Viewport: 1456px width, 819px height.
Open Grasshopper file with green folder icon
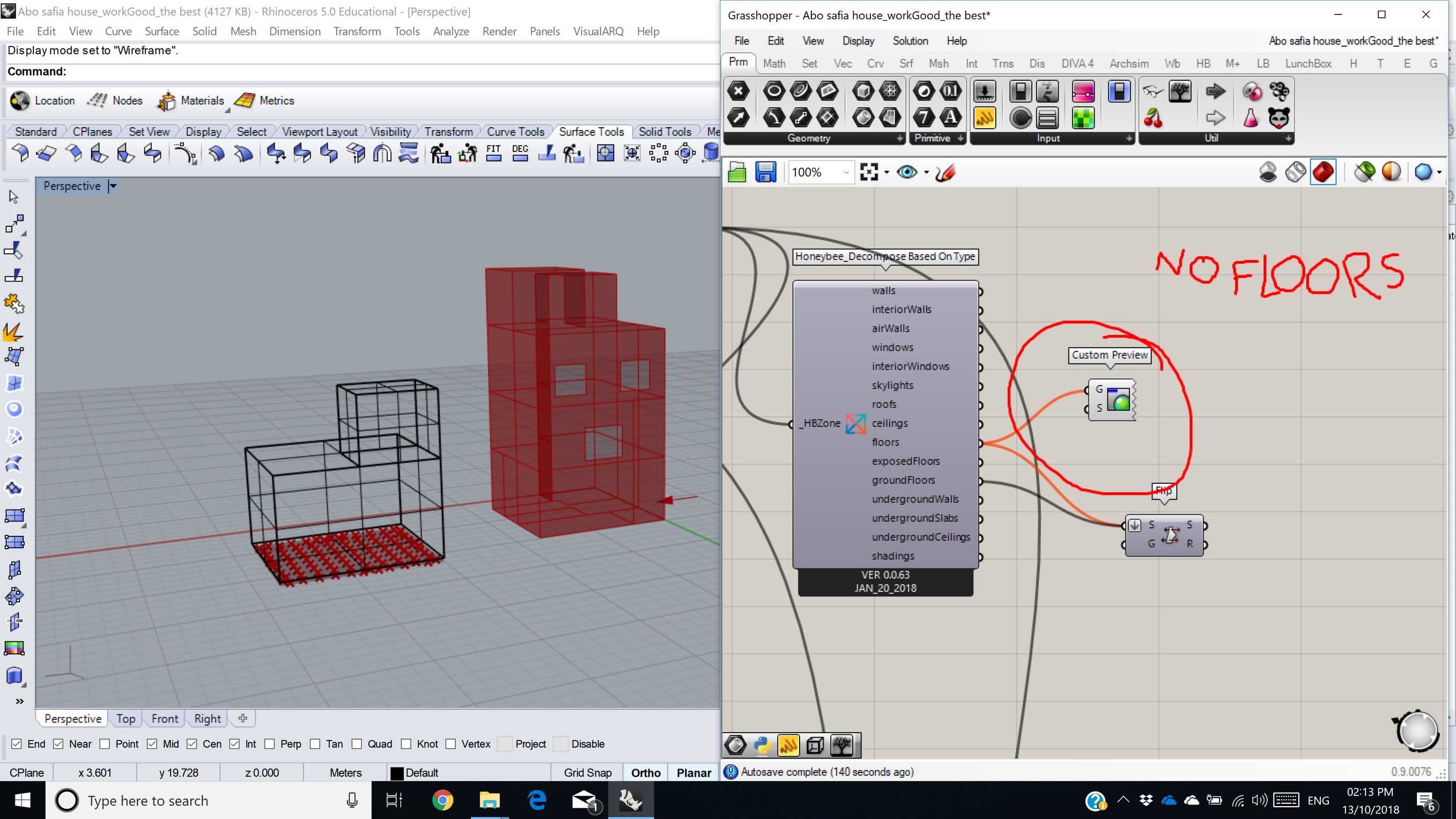736,172
